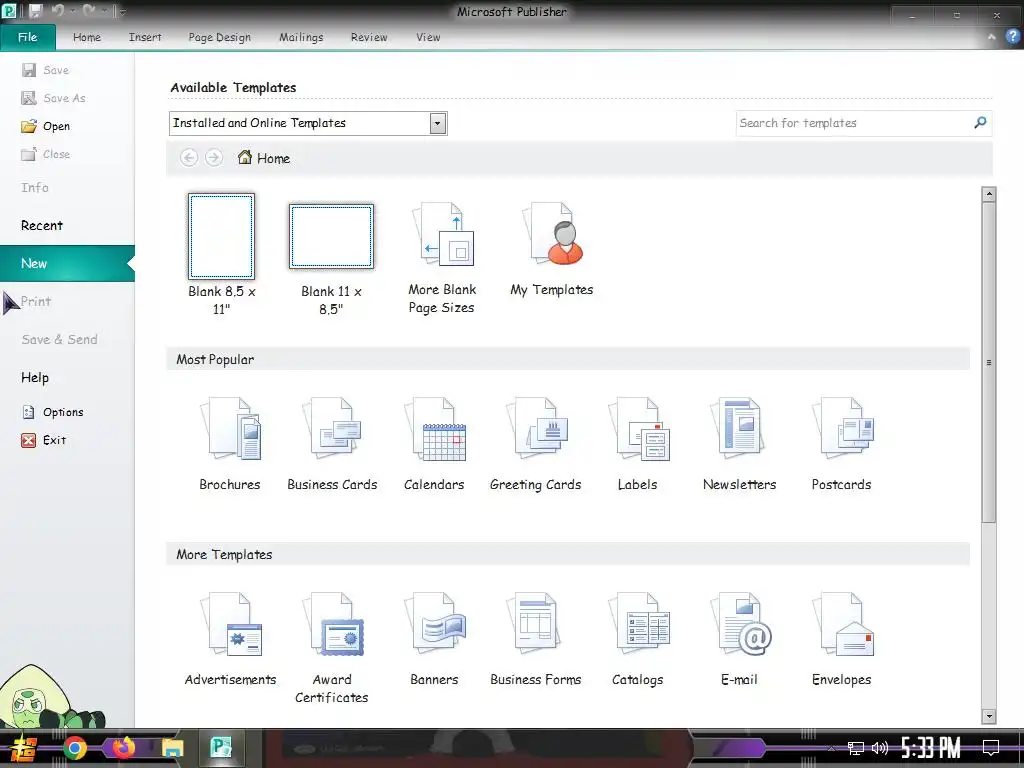Open More Blank Page Sizes
Image resolution: width=1024 pixels, height=768 pixels.
pos(442,258)
